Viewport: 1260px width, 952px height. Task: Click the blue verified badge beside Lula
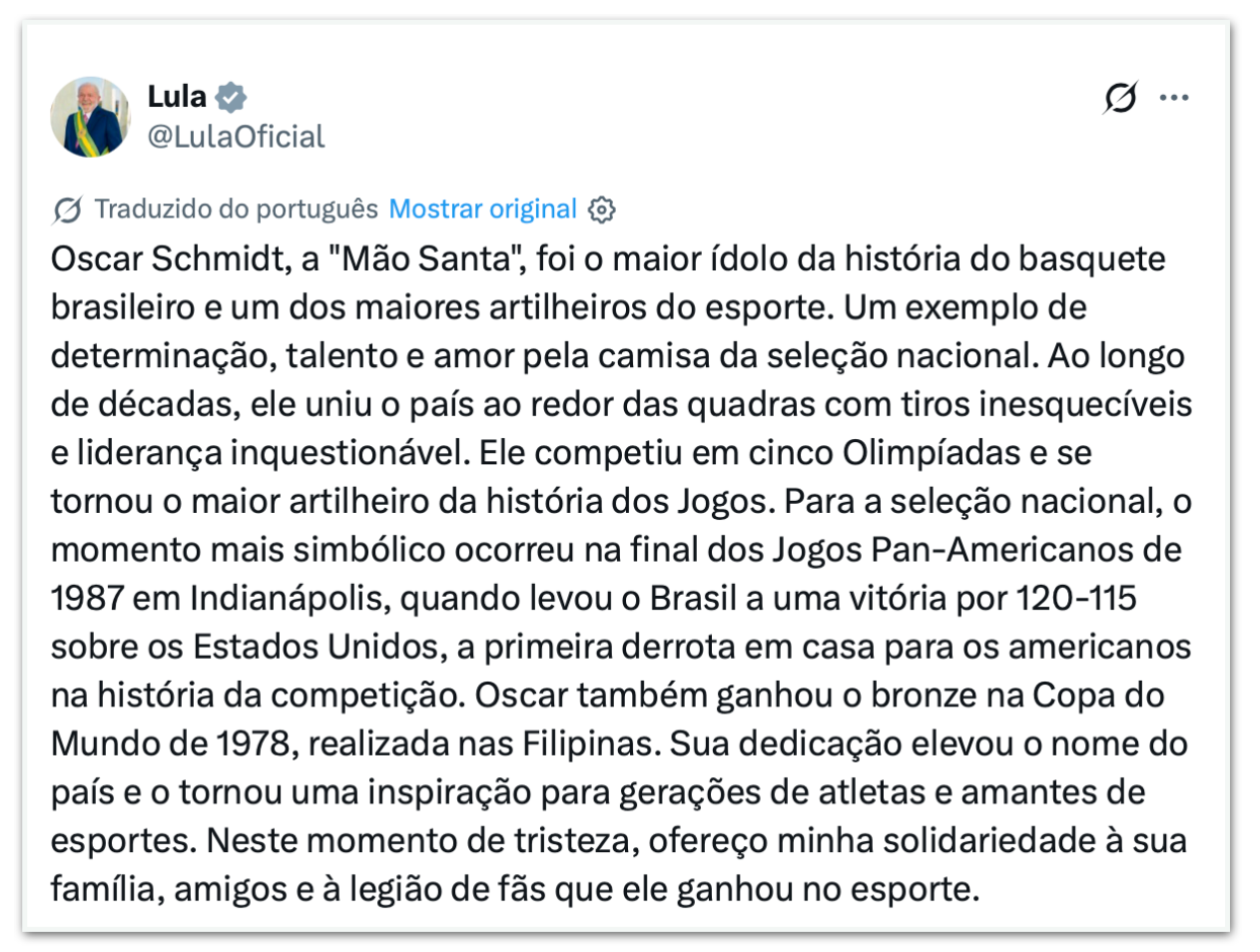coord(232,98)
